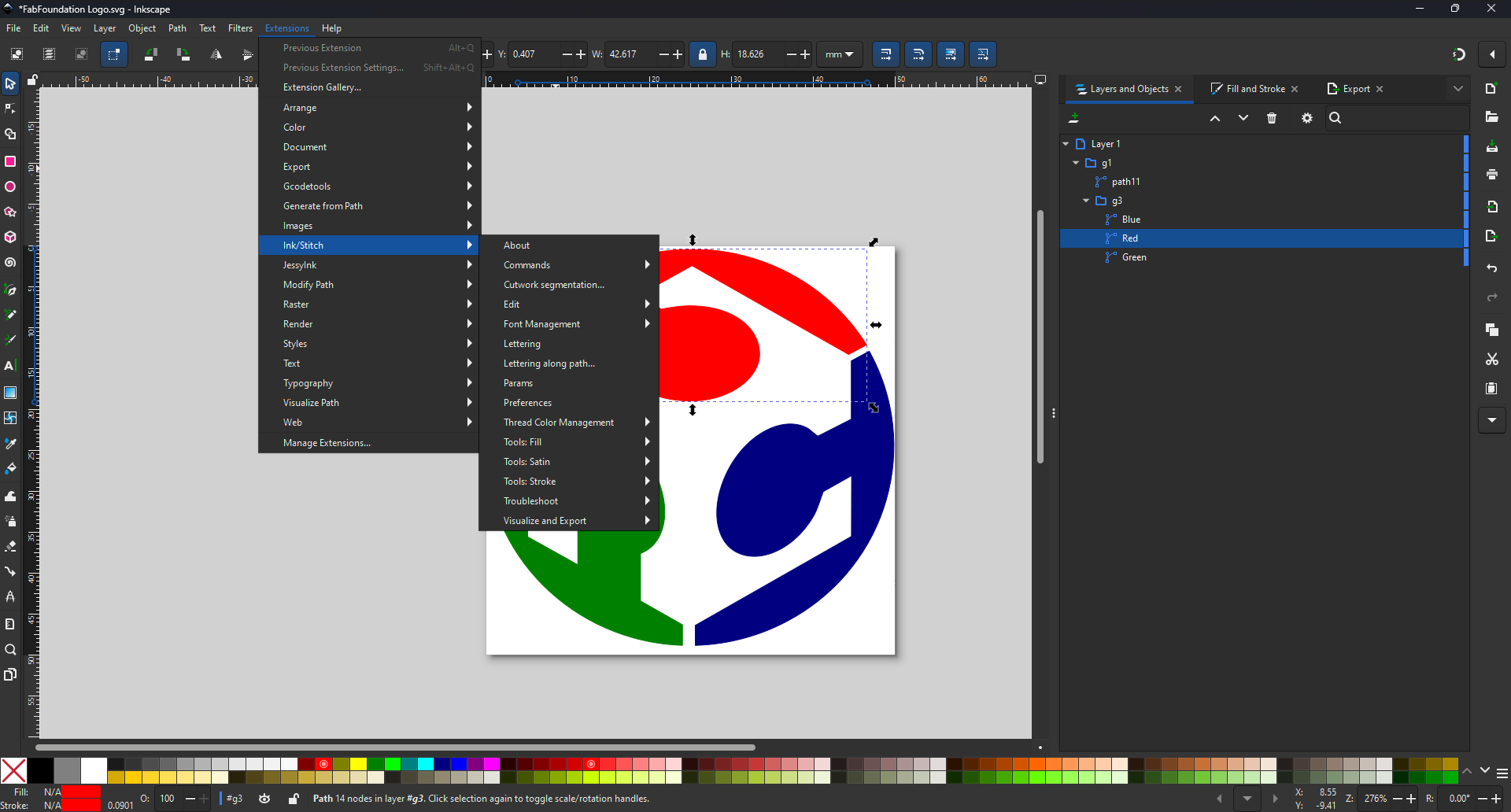This screenshot has height=812, width=1511.
Task: Toggle current layer visibility in status bar
Action: (265, 799)
